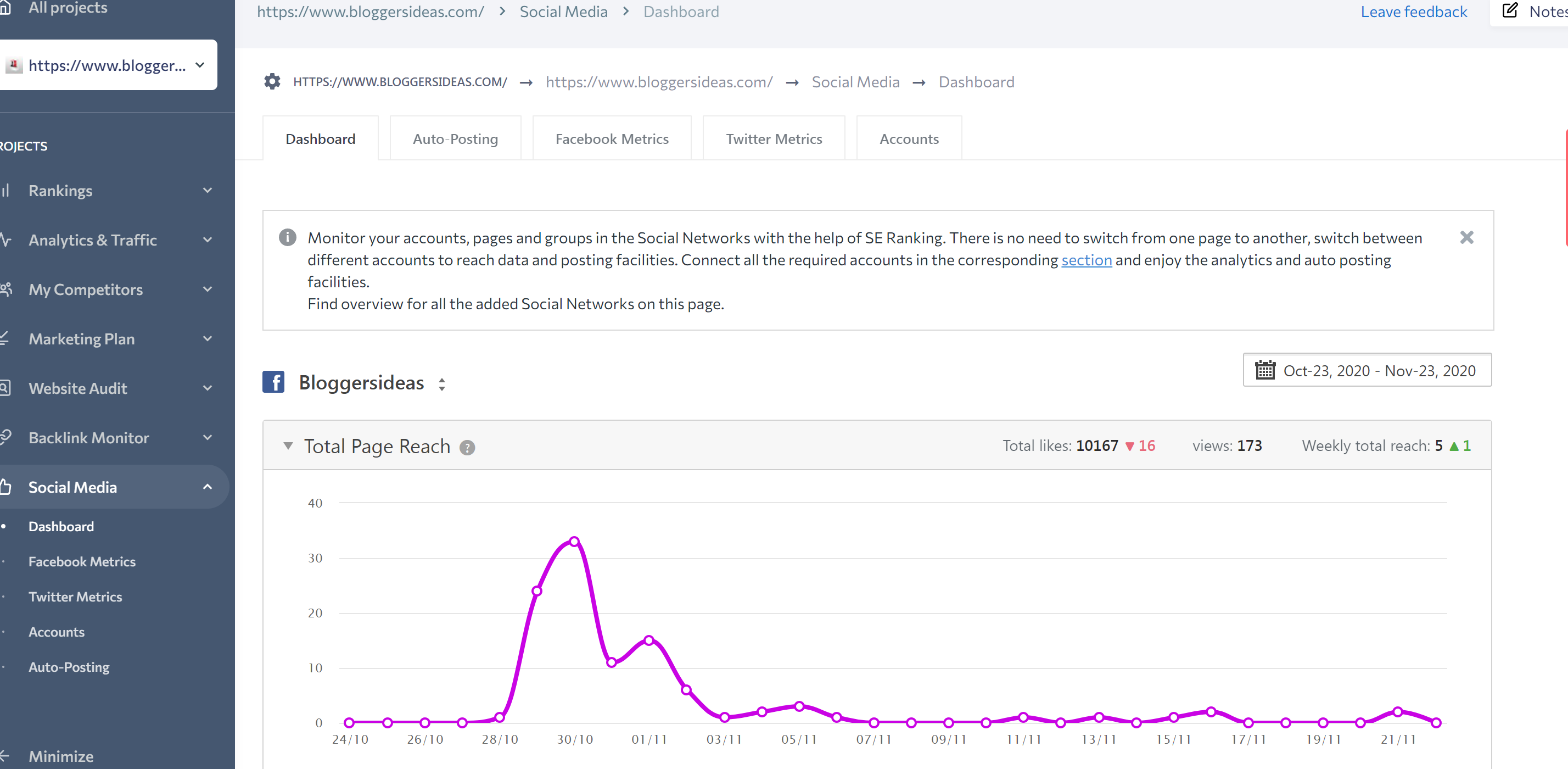Expand the Backlink Monitor chevron
This screenshot has width=1568, height=769.
(x=208, y=438)
